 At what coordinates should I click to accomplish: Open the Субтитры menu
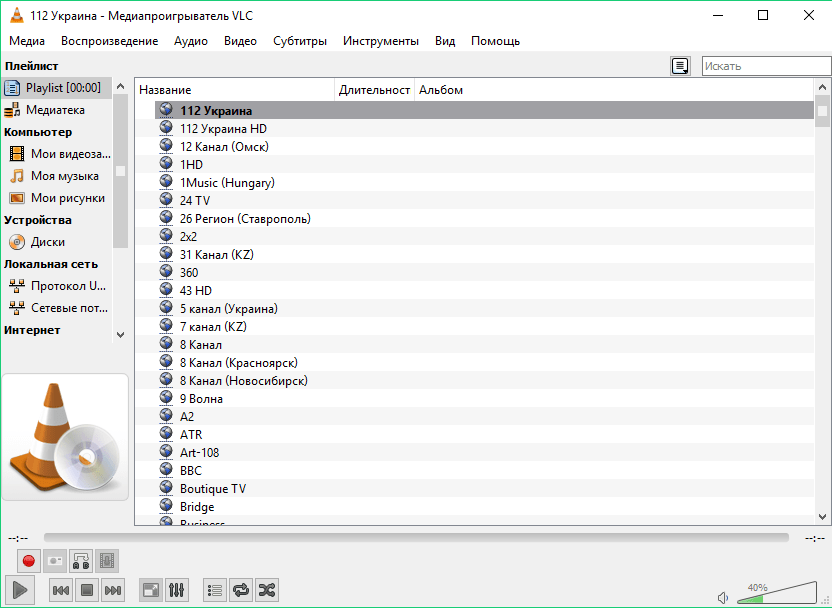(300, 41)
